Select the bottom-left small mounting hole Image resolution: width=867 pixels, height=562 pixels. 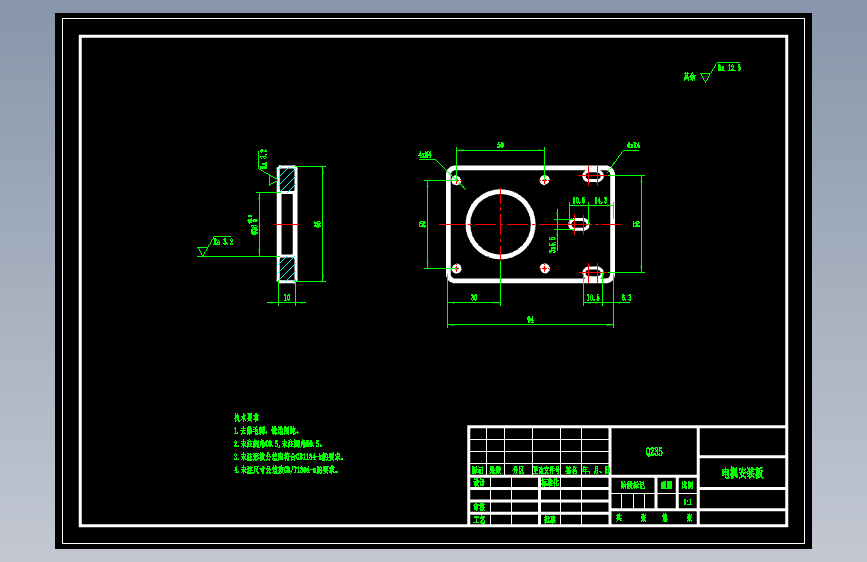tap(456, 268)
